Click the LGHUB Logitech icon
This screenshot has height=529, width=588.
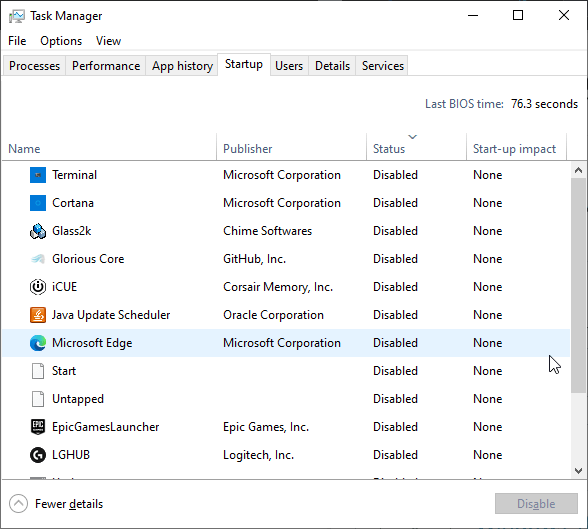coord(38,455)
